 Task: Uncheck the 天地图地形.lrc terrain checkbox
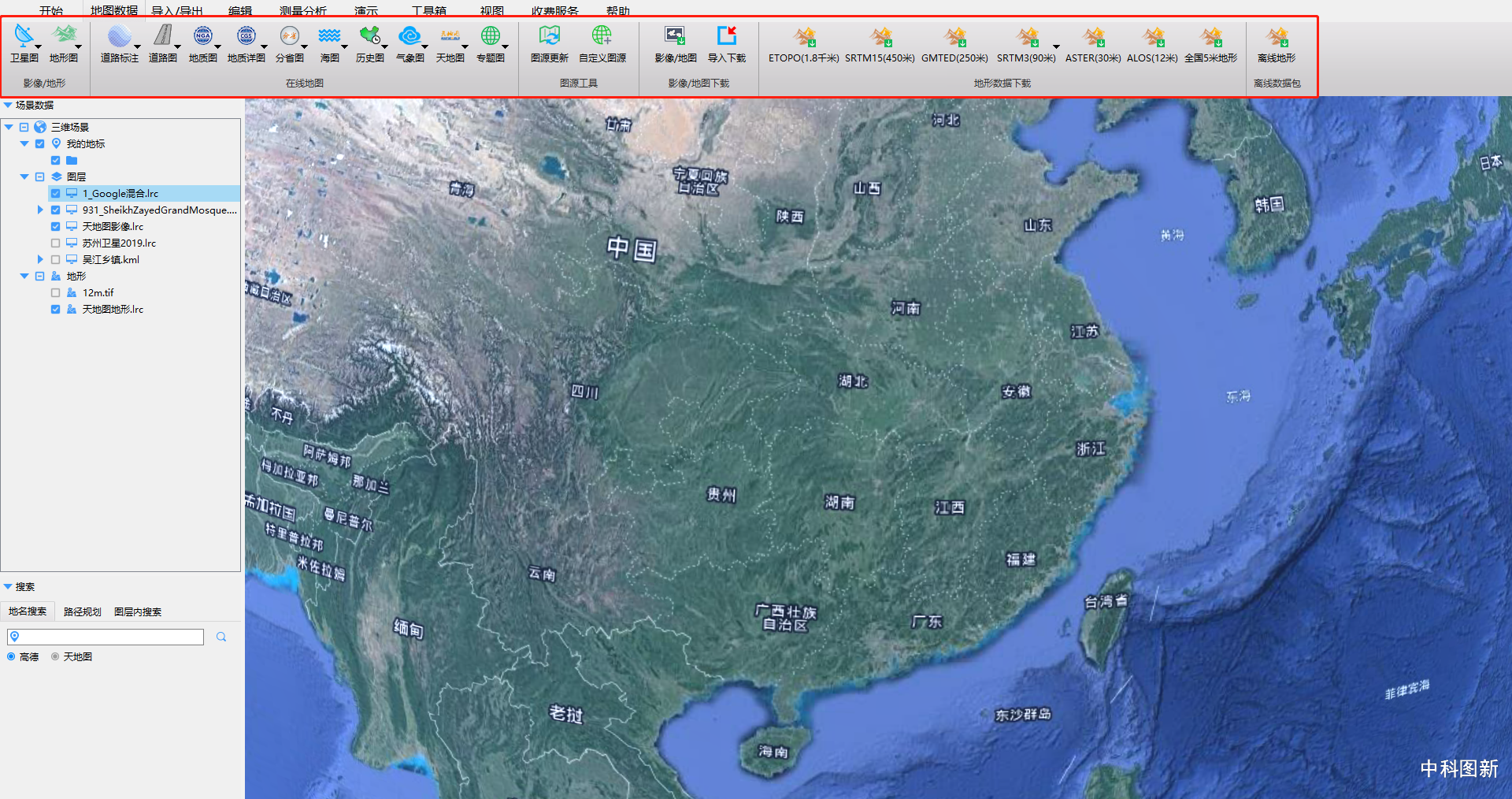point(55,309)
